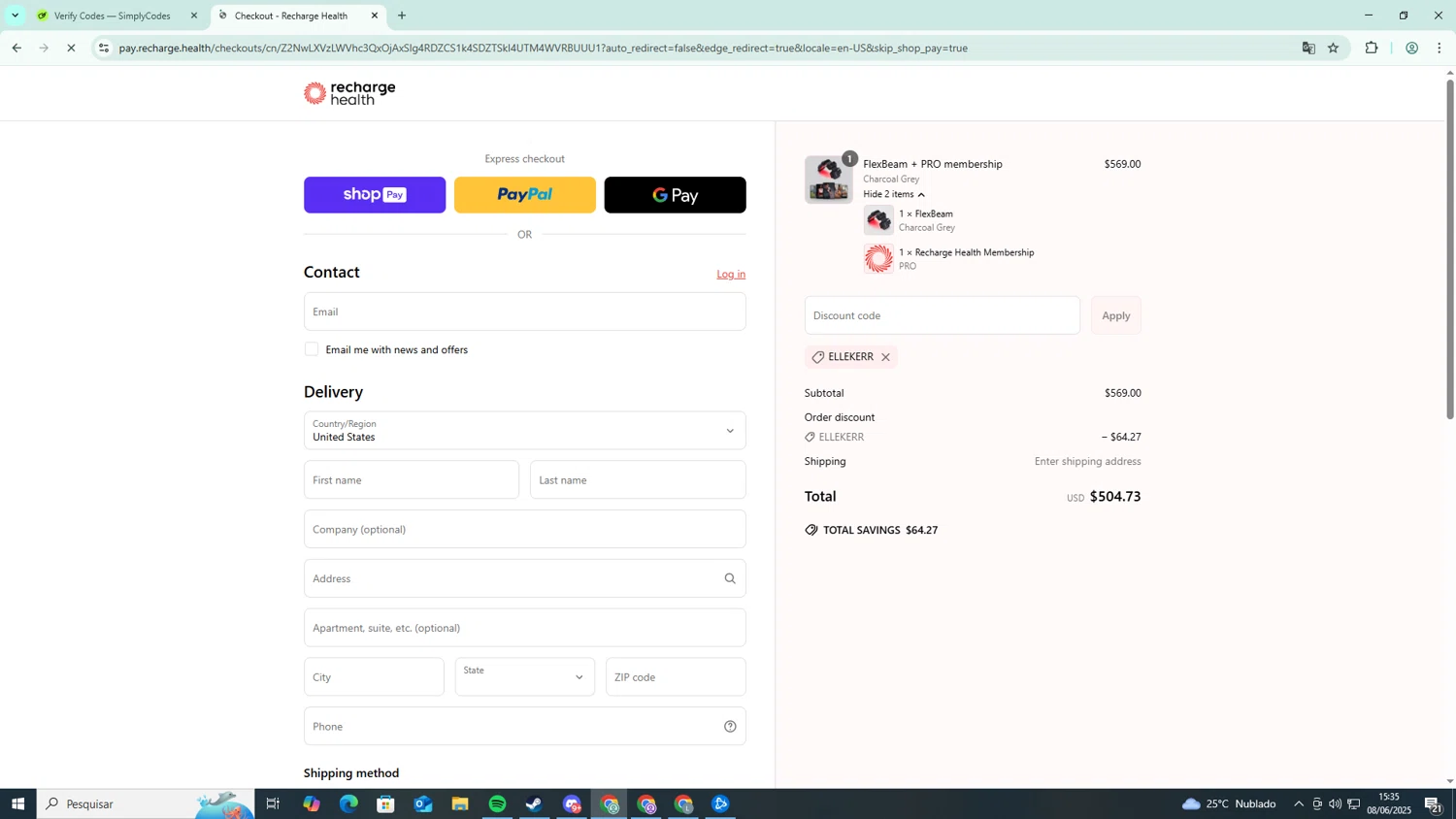Click the City field

point(374,677)
